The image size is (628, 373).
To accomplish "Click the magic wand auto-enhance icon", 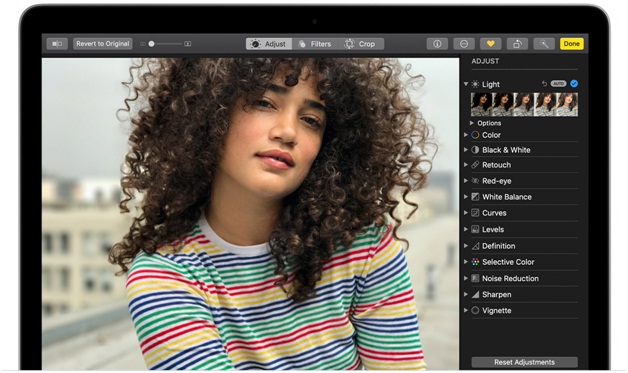I will point(544,44).
